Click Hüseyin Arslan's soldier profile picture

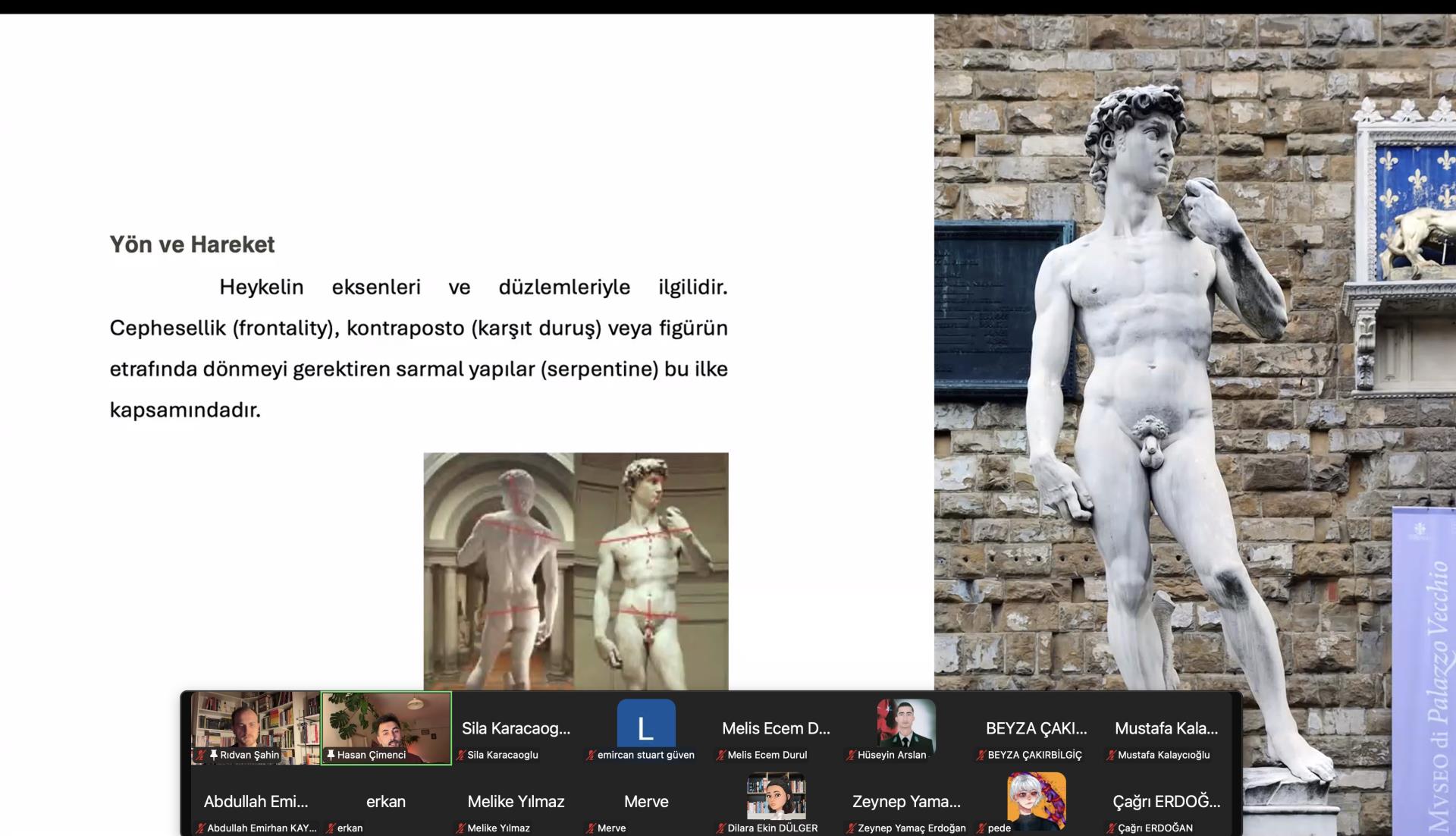coord(905,724)
